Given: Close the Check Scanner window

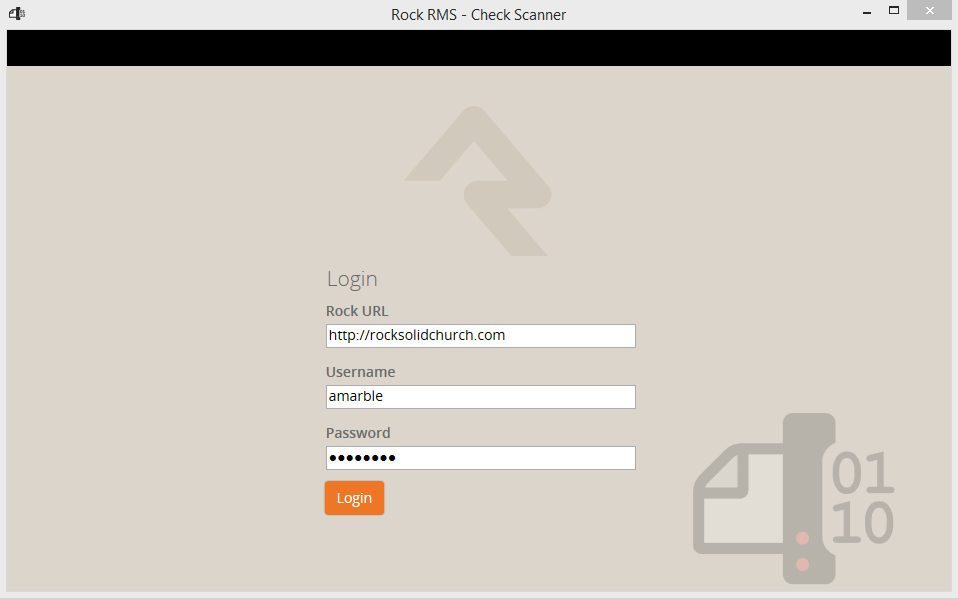Looking at the screenshot, I should 929,12.
